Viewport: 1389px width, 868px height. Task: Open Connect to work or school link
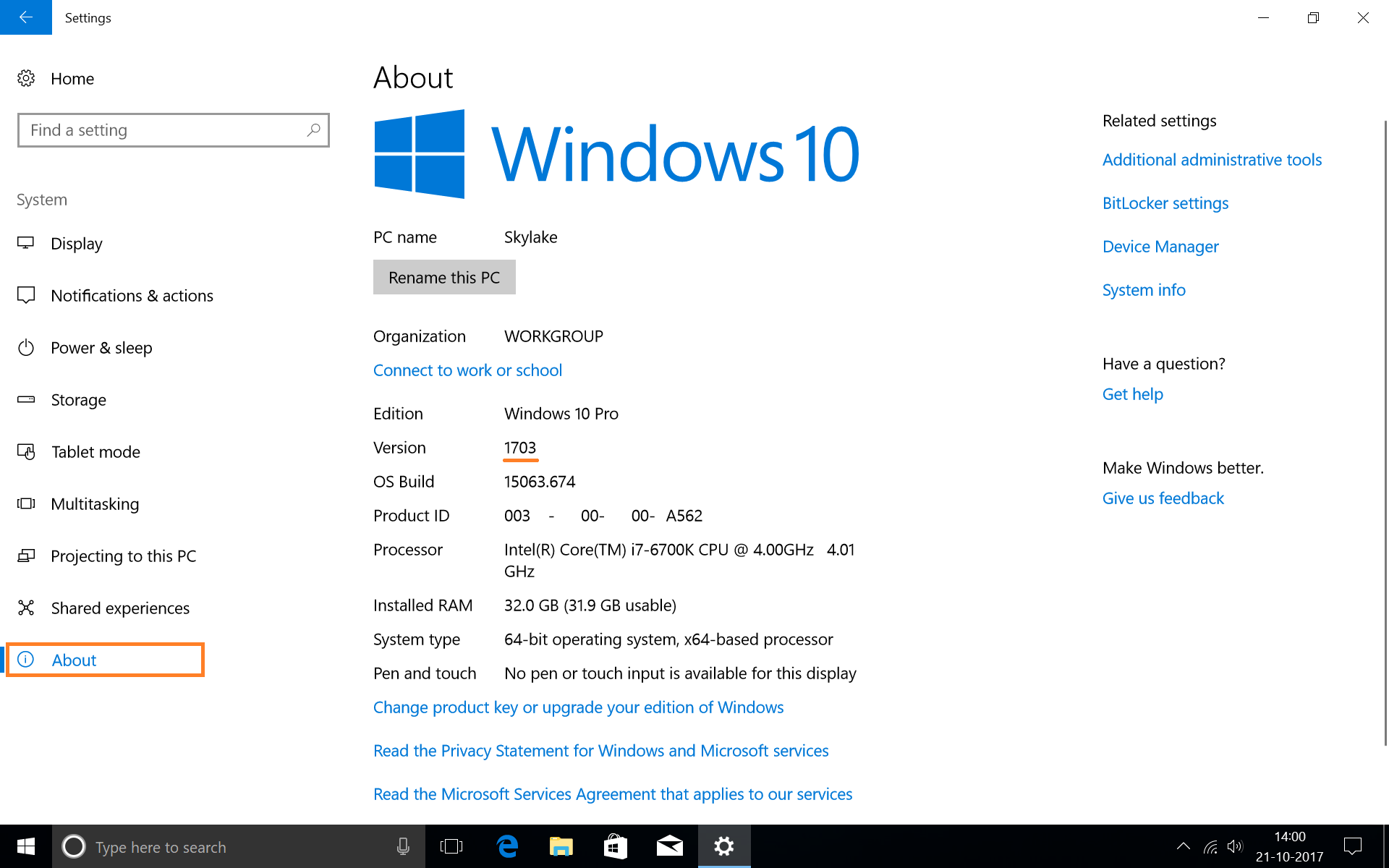467,370
